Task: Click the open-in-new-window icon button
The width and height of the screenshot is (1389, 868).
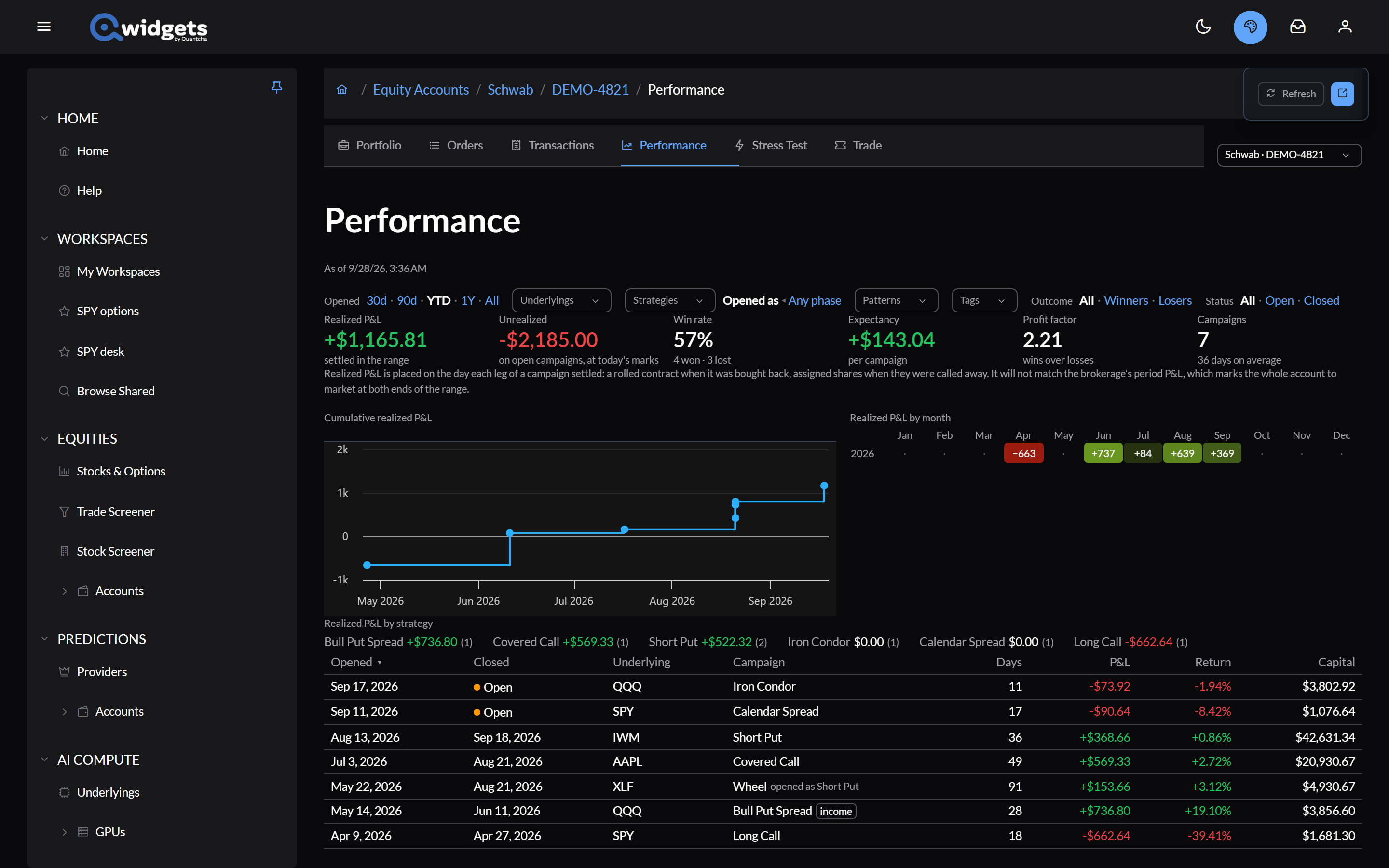Action: pos(1342,94)
